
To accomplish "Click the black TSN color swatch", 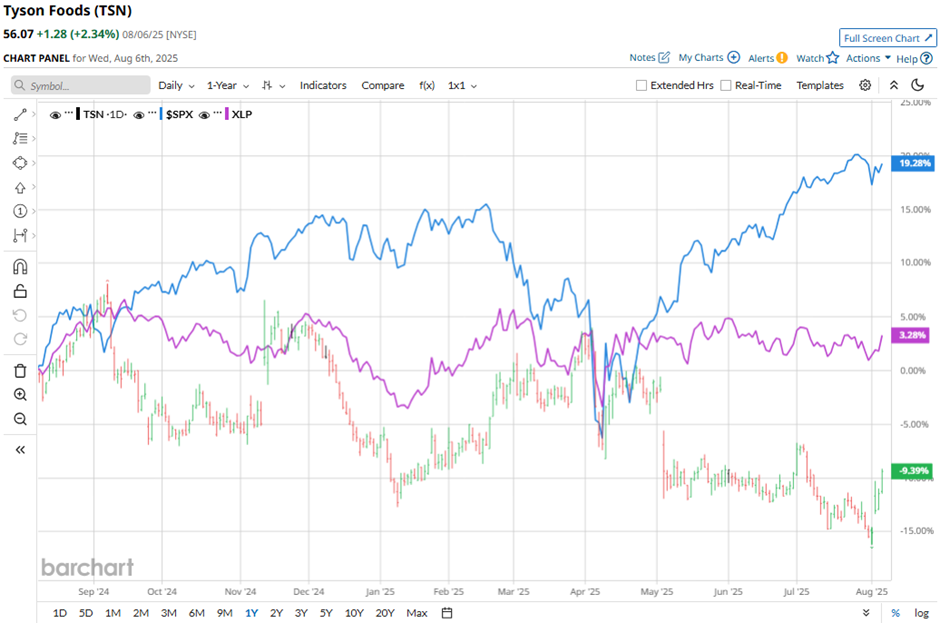I will pos(78,114).
